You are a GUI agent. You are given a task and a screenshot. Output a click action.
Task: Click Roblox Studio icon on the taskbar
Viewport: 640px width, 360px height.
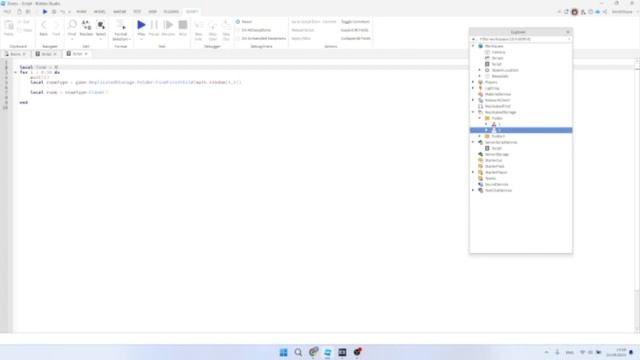pos(328,352)
